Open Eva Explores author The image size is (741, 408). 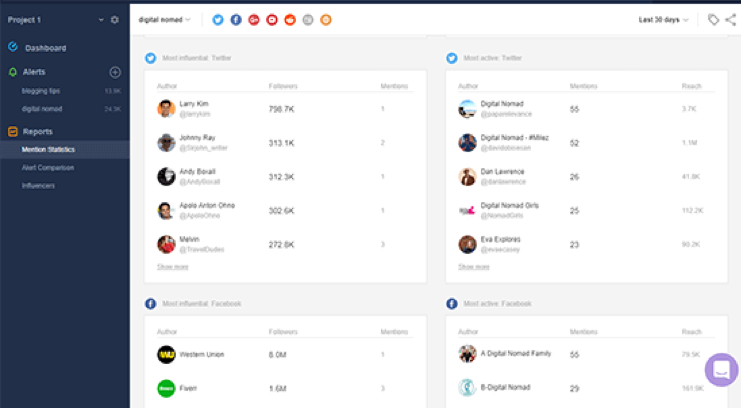pyautogui.click(x=500, y=239)
